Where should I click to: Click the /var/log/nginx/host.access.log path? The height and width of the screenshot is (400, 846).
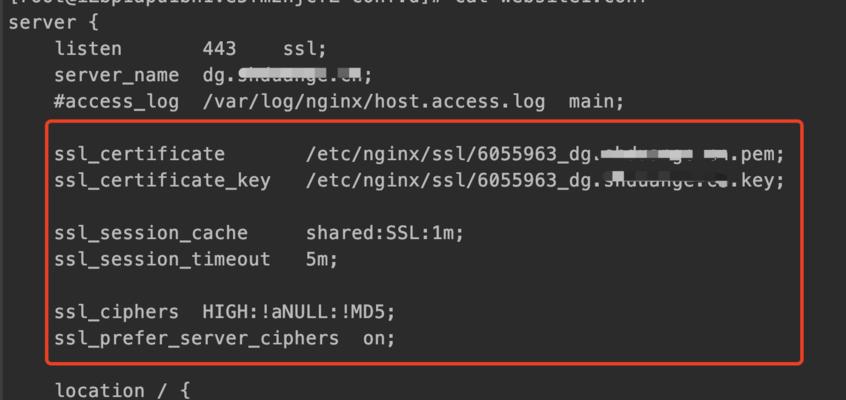click(x=374, y=101)
